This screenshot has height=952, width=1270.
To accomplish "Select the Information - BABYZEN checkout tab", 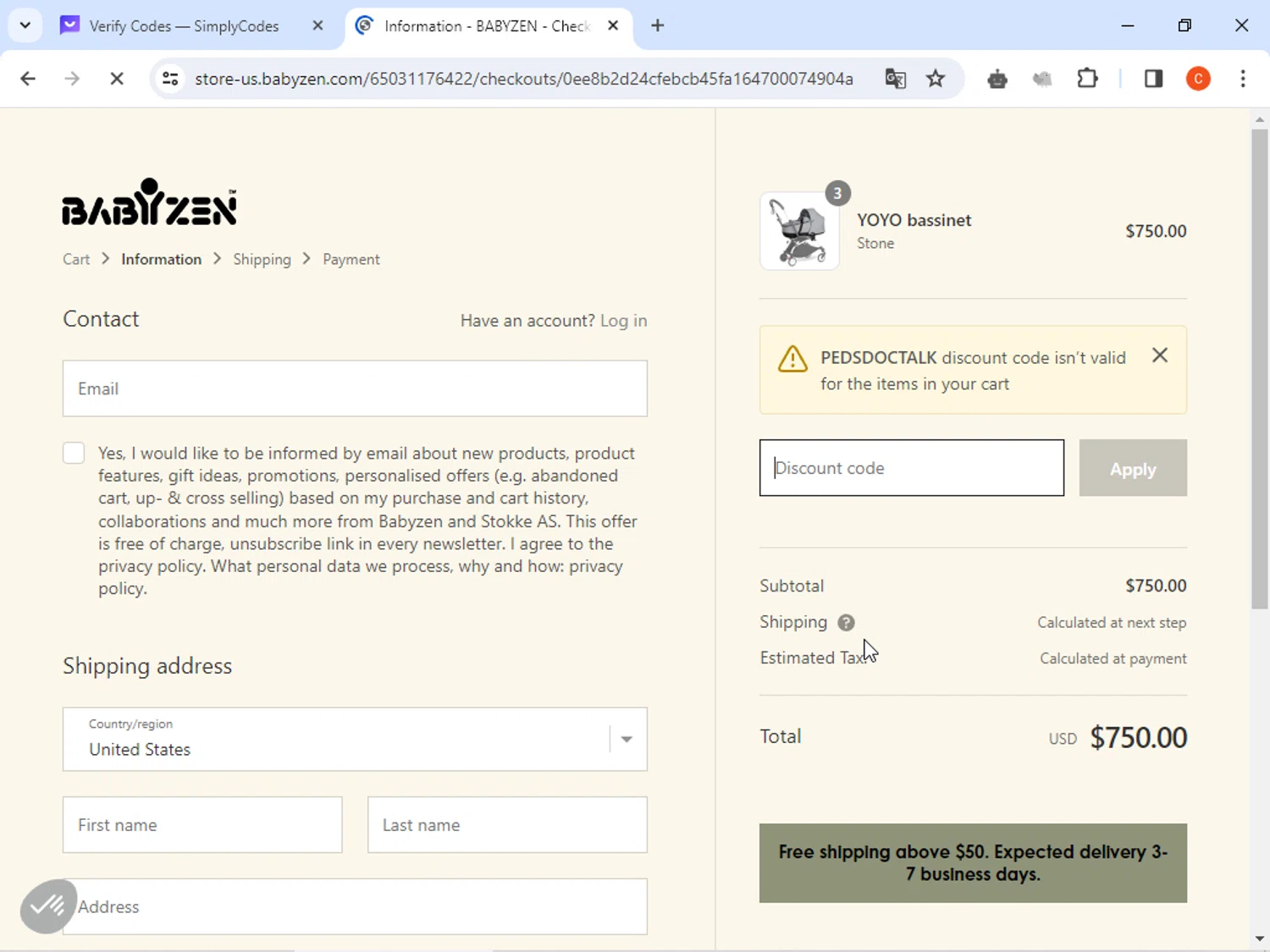I will 489,25.
